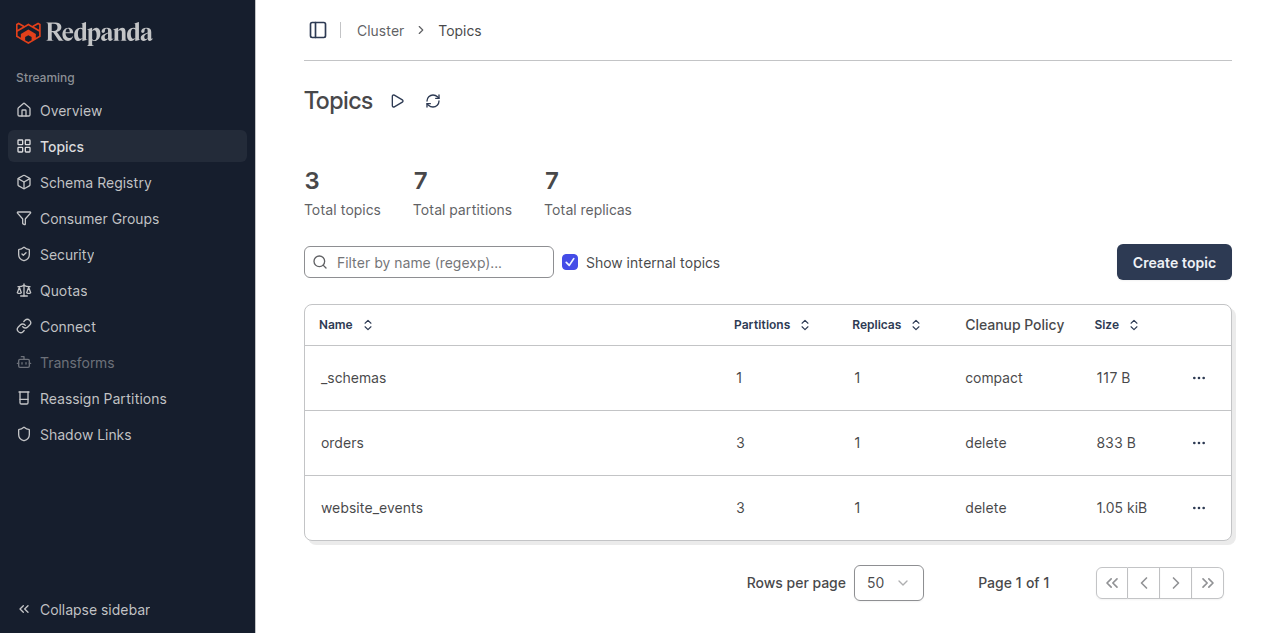The height and width of the screenshot is (633, 1280).
Task: Open the more options menu for website_events
Action: tap(1199, 508)
